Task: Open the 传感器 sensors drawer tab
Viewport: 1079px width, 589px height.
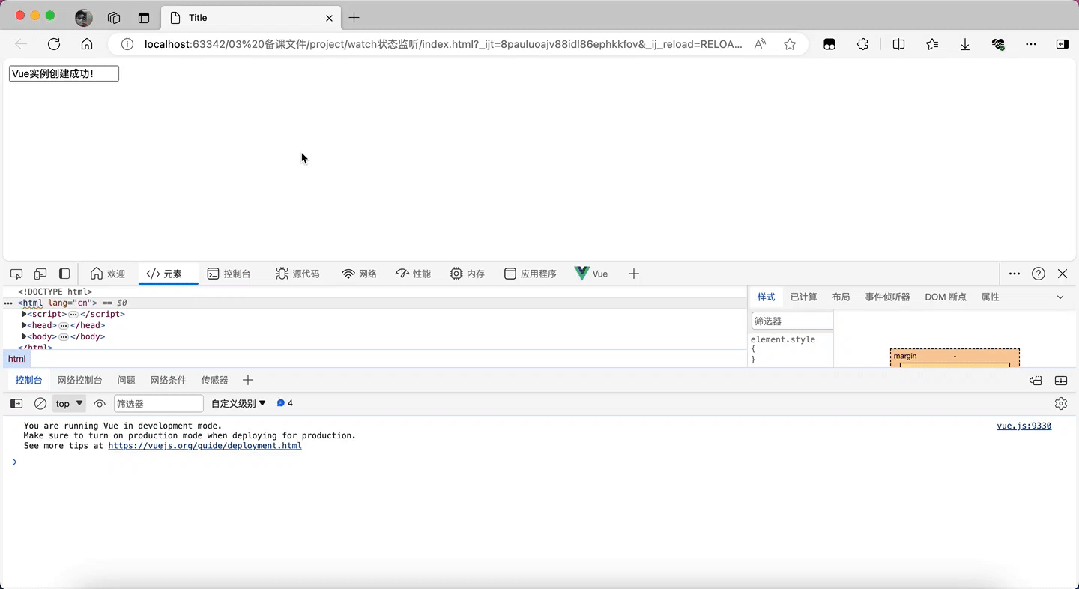Action: point(215,380)
